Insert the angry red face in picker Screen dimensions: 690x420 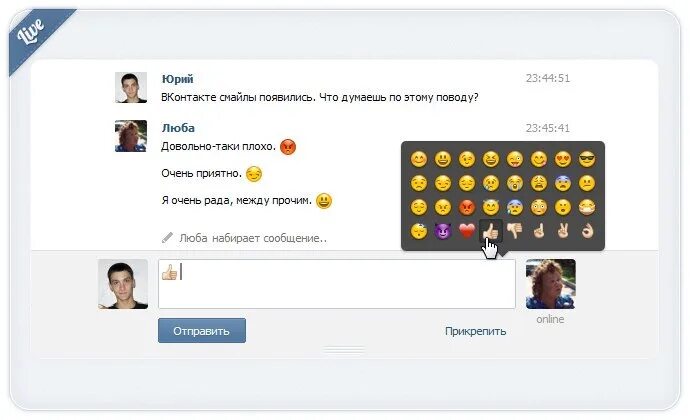click(467, 207)
